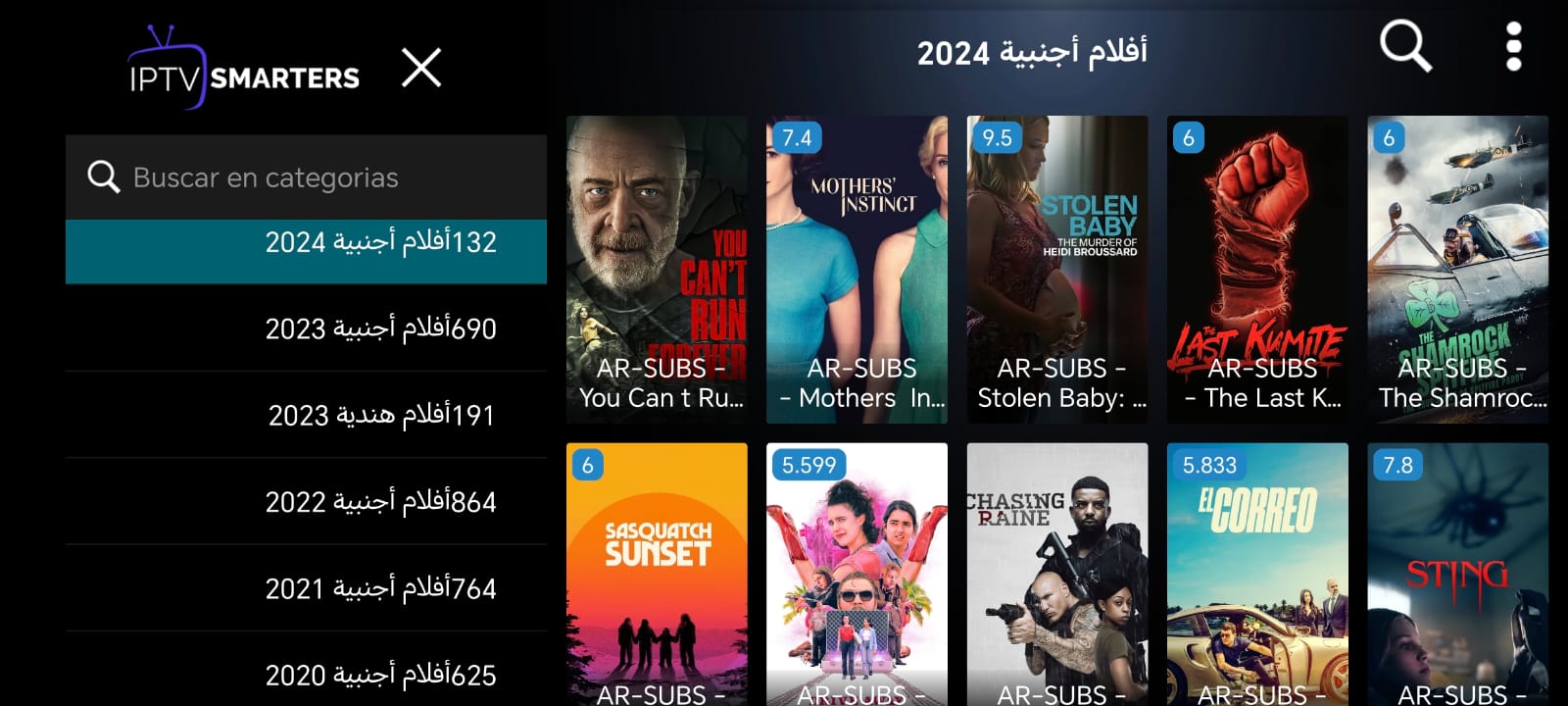The image size is (1568, 706).
Task: Select the 2023 category with 690 items
Action: pos(306,328)
